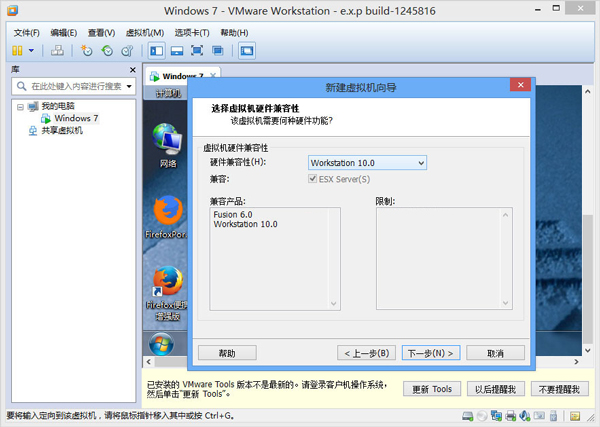
Task: Select Workstation 10.0 in compatible products list
Action: pos(245,224)
